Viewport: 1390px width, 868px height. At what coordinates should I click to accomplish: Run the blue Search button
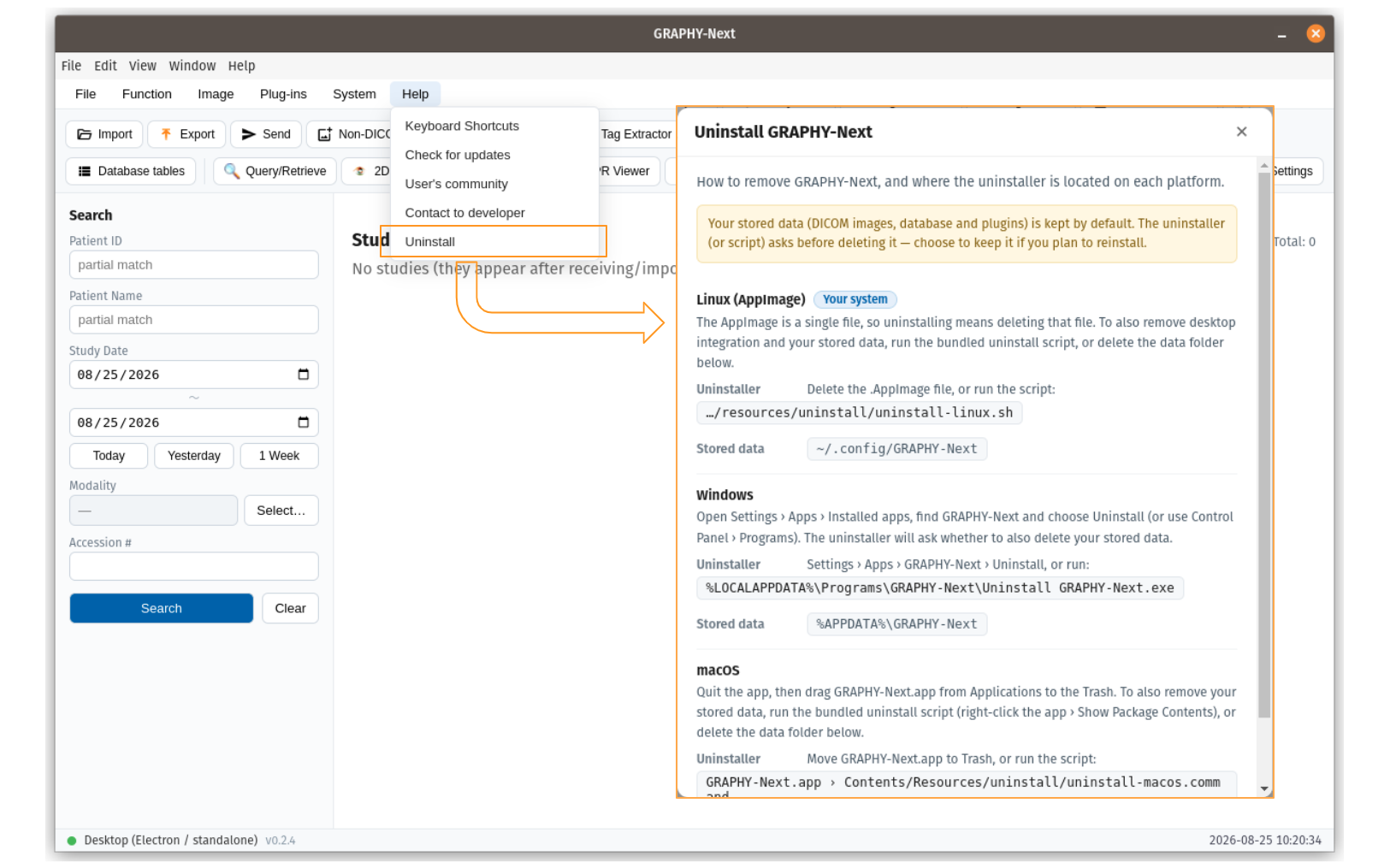(162, 608)
